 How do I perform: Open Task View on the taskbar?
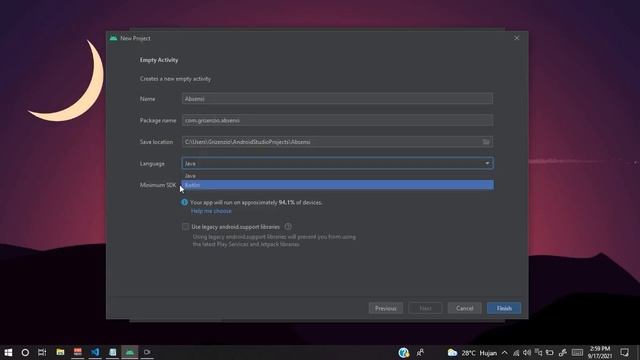pos(42,352)
